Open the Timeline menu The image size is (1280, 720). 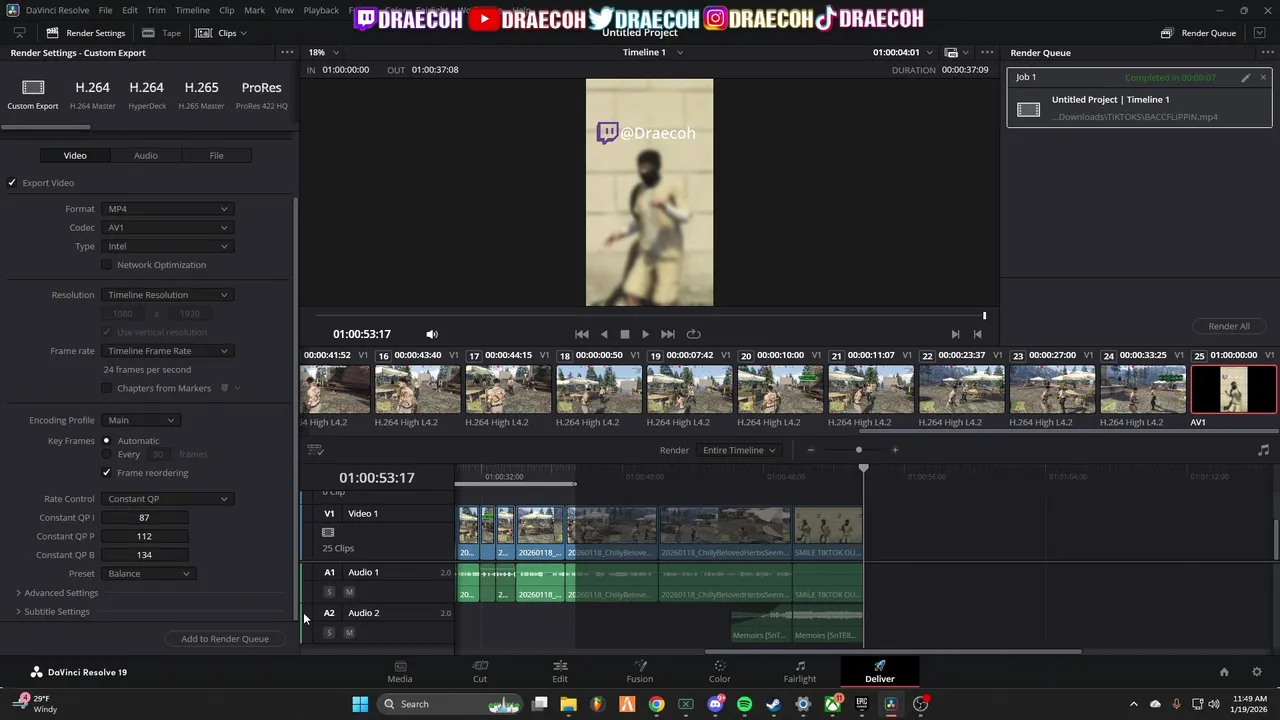pyautogui.click(x=192, y=10)
